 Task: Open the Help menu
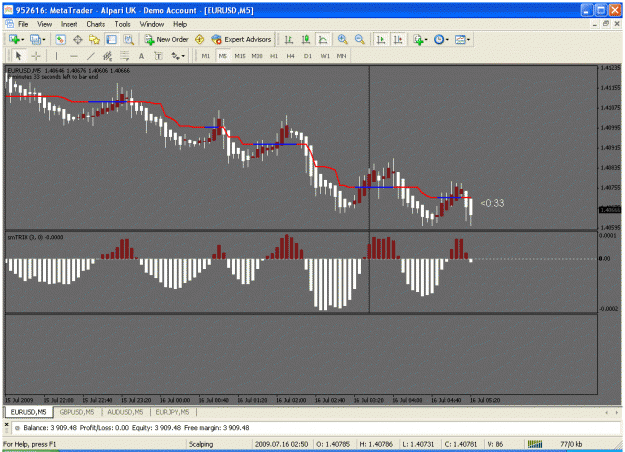[180, 24]
